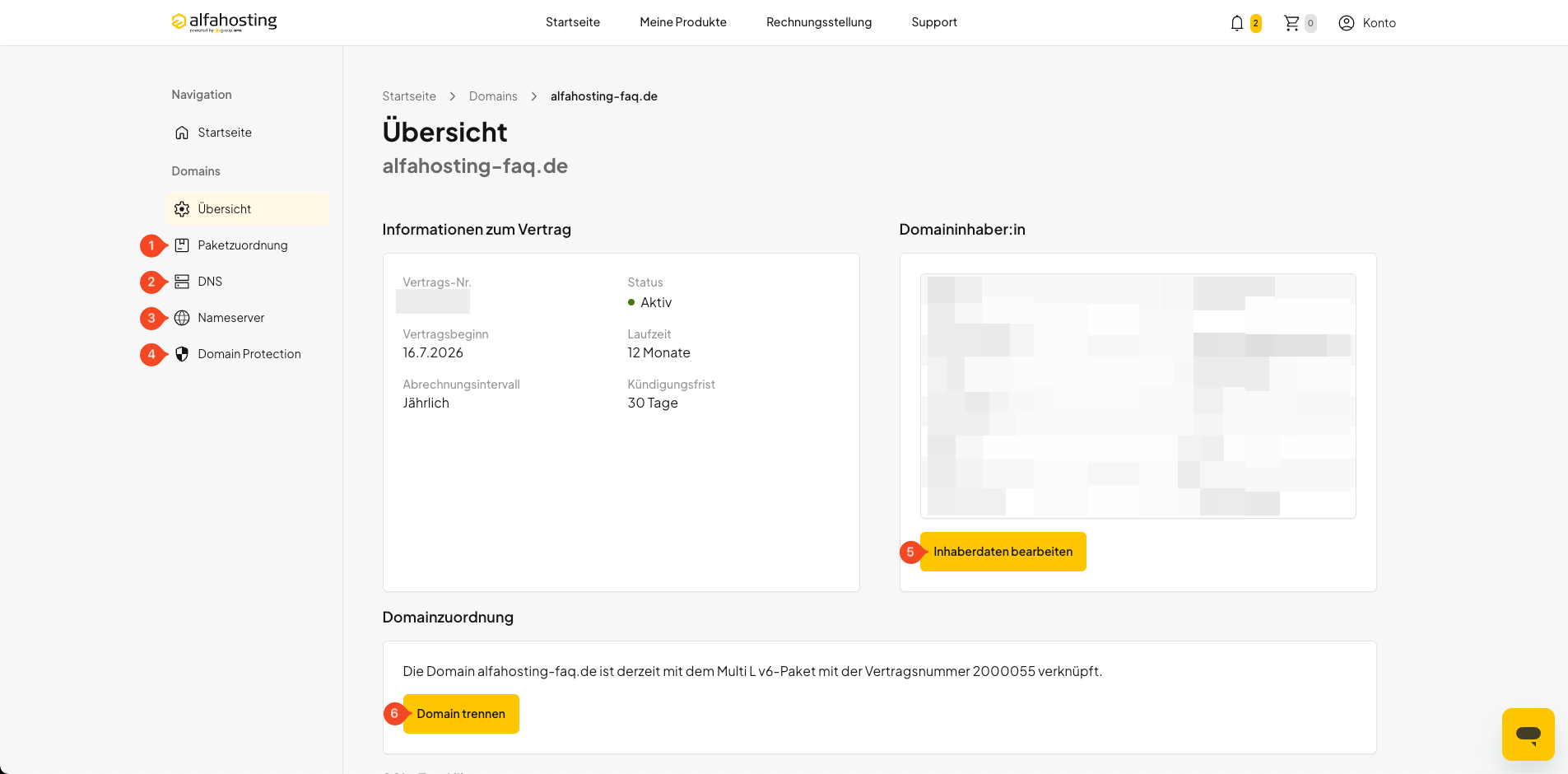This screenshot has width=1568, height=774.
Task: Open the yellow chat widget
Action: click(x=1528, y=734)
